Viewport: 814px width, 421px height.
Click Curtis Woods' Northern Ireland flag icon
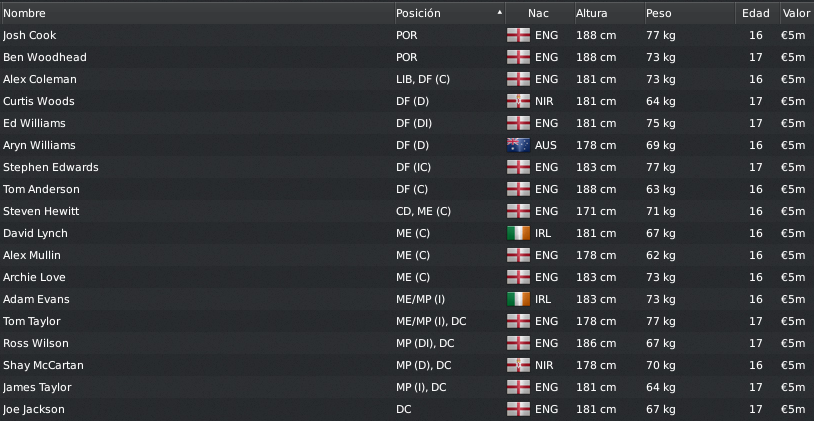(518, 101)
